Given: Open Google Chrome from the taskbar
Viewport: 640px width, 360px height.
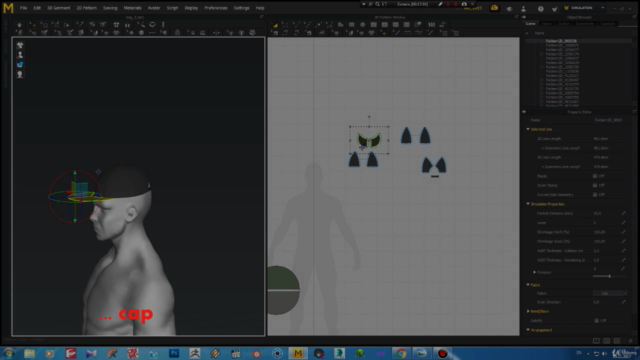Looking at the screenshot, I should (x=401, y=353).
